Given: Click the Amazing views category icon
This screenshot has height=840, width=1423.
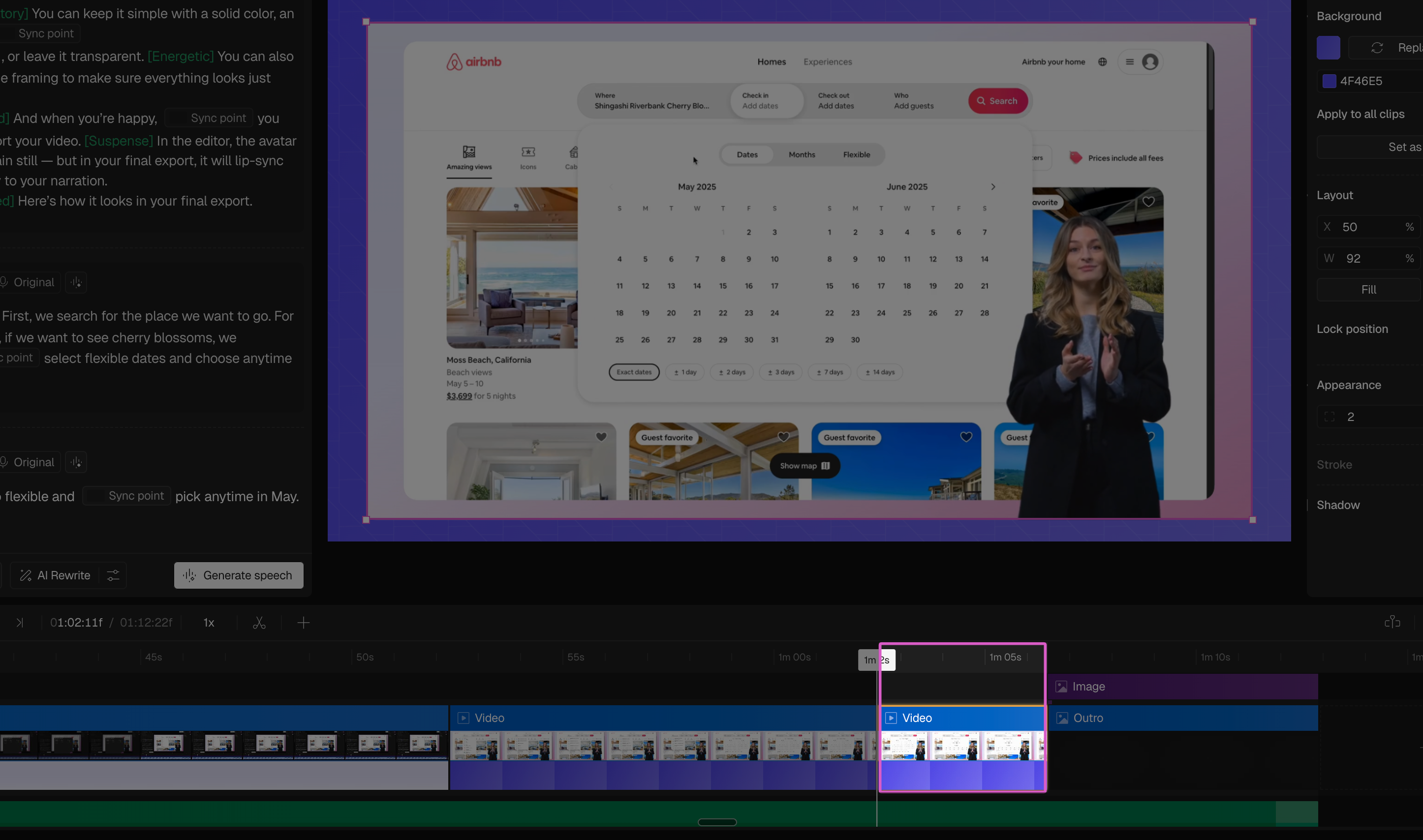Looking at the screenshot, I should point(469,151).
